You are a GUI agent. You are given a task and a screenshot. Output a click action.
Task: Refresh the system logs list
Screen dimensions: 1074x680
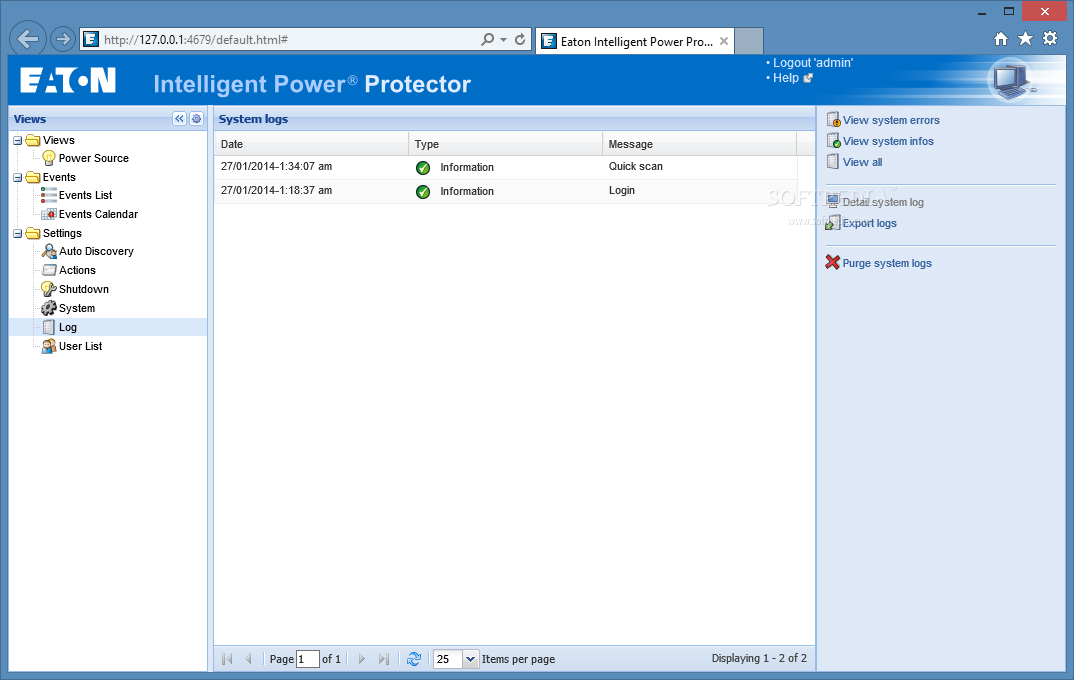click(x=414, y=659)
